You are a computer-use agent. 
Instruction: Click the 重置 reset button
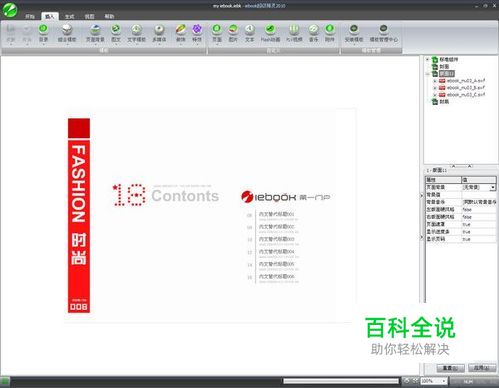click(x=450, y=368)
